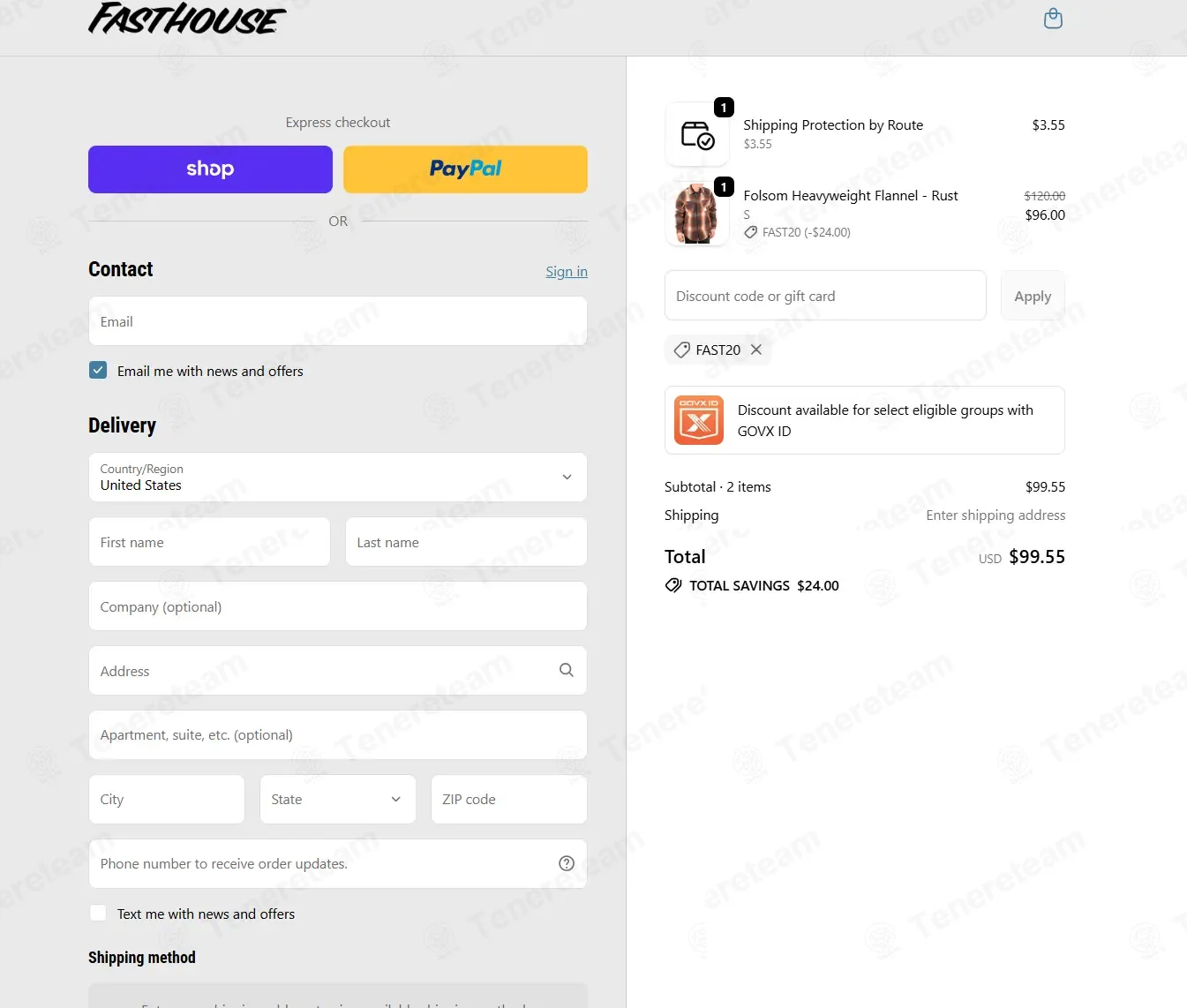Viewport: 1187px width, 1008px height.
Task: Click the $99.55 total amount
Action: coord(1037,557)
